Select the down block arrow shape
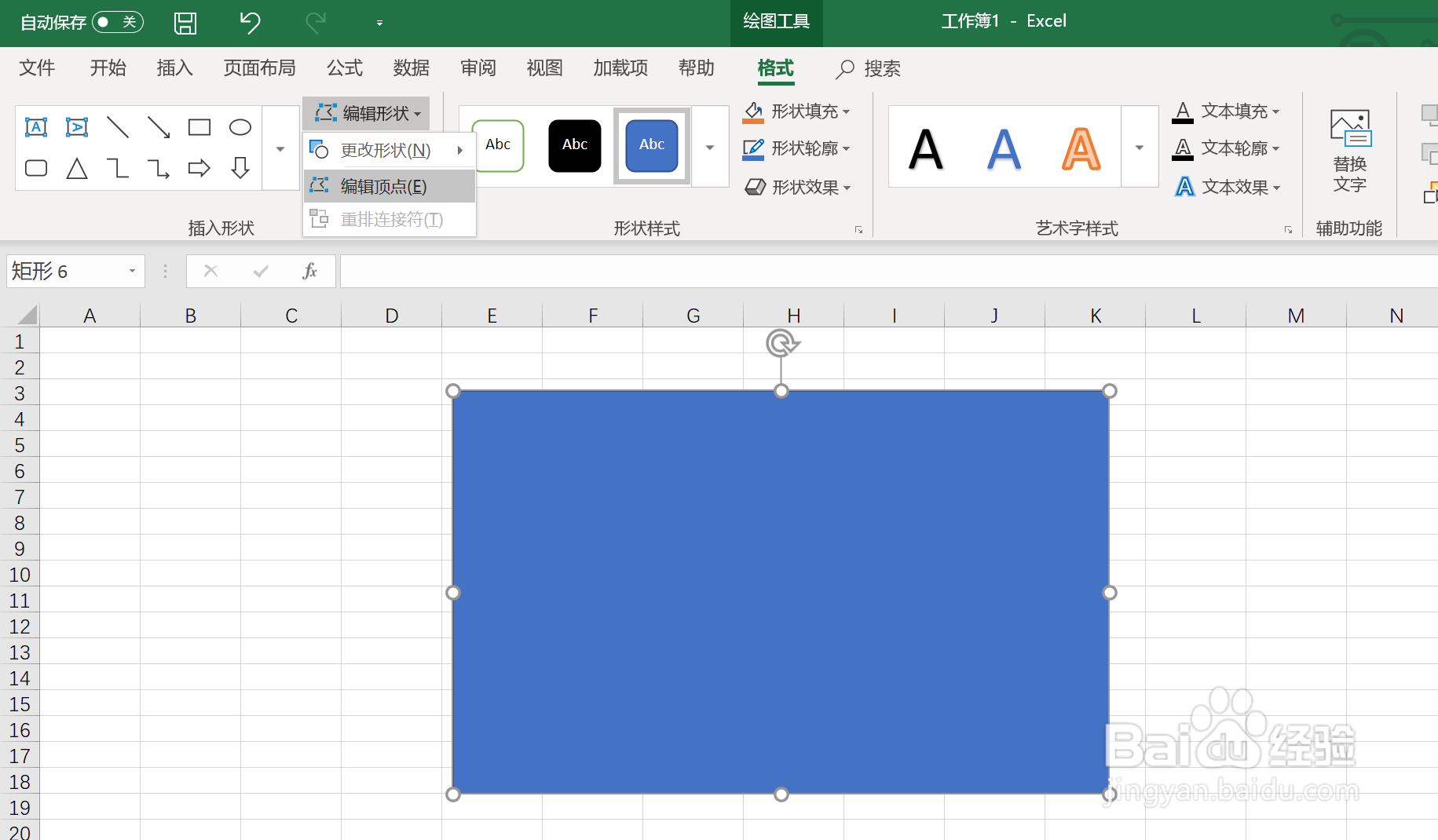The image size is (1438, 840). pos(240,168)
